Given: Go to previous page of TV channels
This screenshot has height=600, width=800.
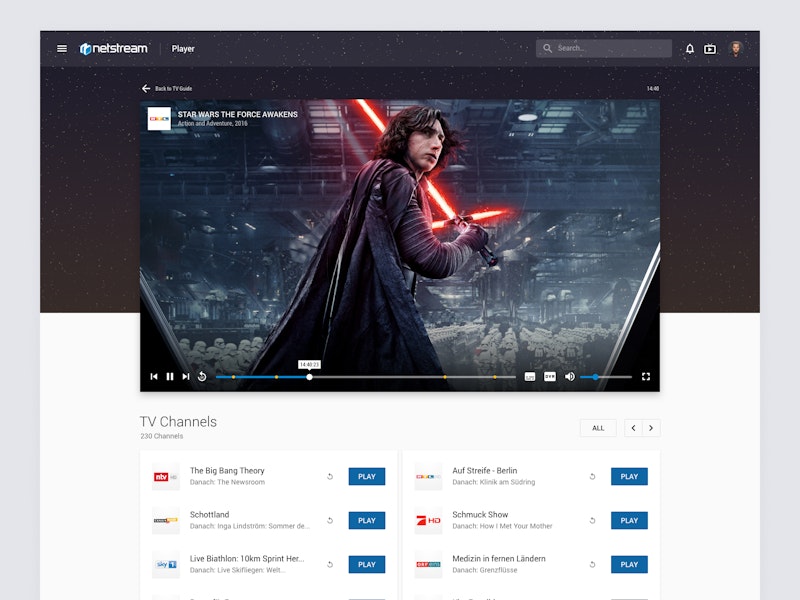Looking at the screenshot, I should coord(633,428).
